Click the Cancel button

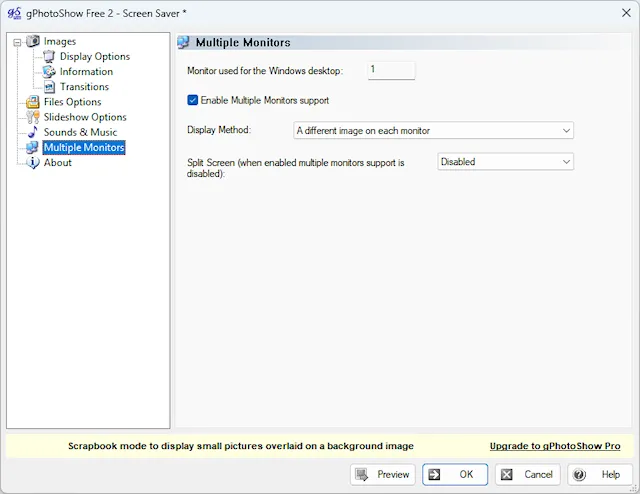click(x=527, y=474)
